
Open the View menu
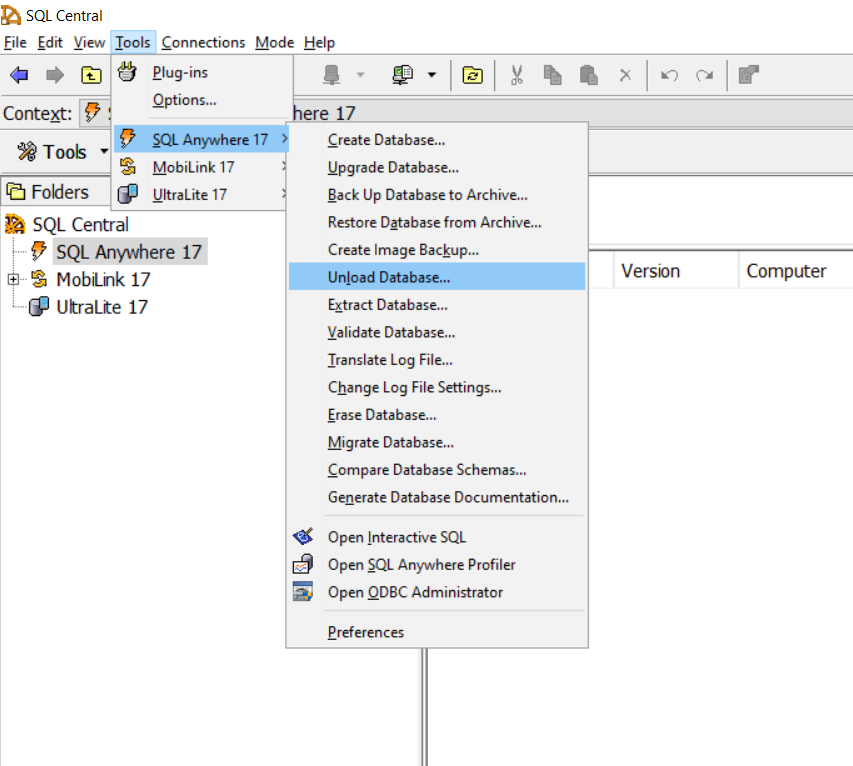[89, 42]
